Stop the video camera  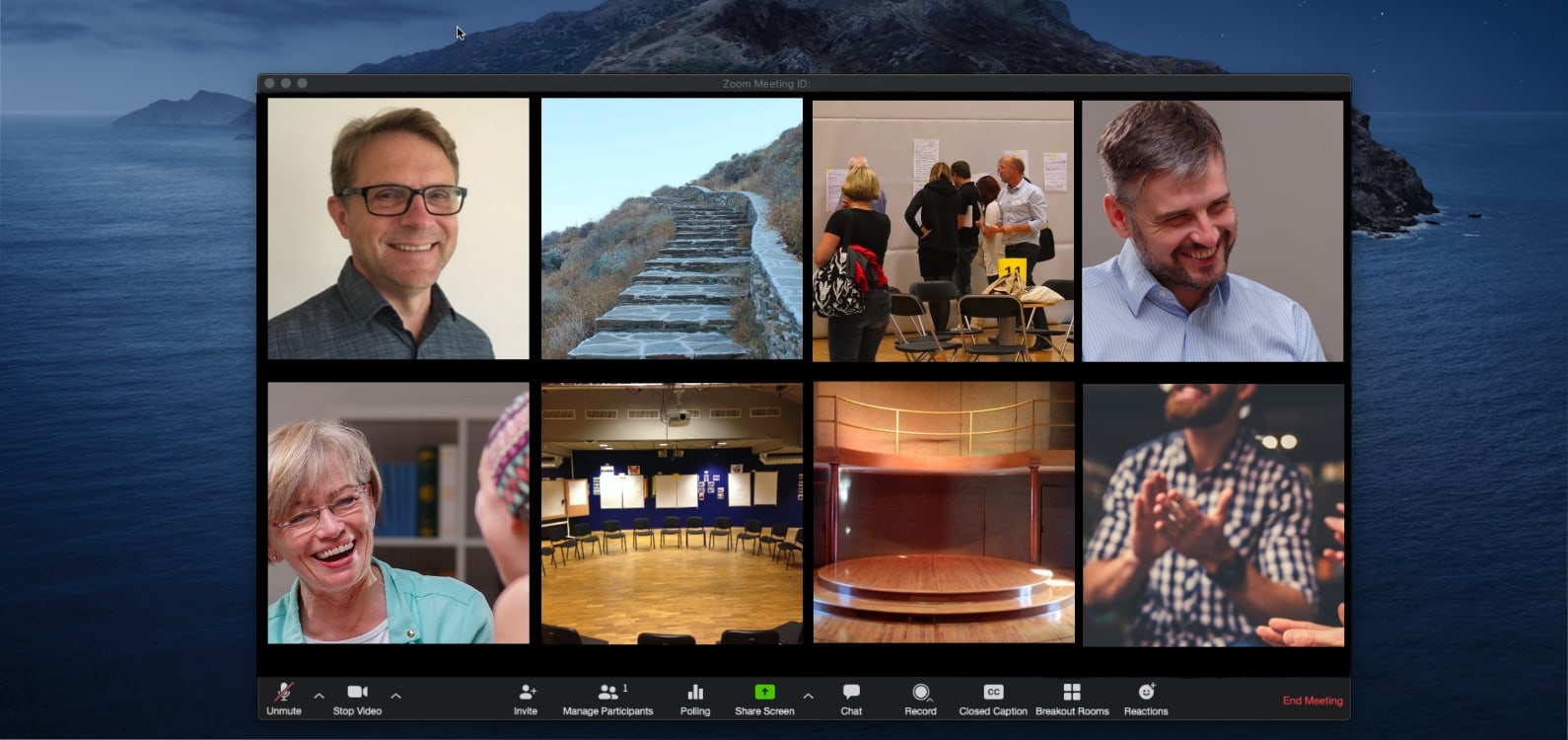point(357,698)
